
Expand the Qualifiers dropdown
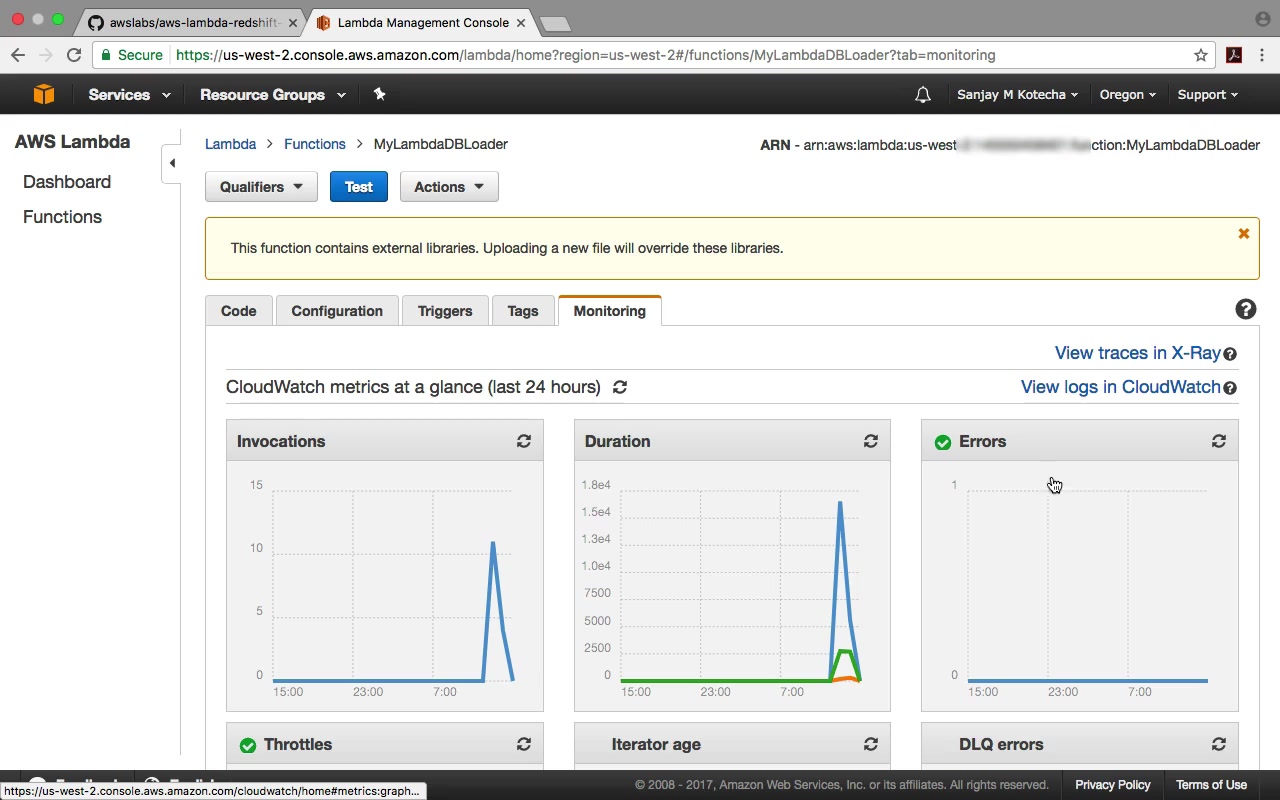[x=261, y=187]
